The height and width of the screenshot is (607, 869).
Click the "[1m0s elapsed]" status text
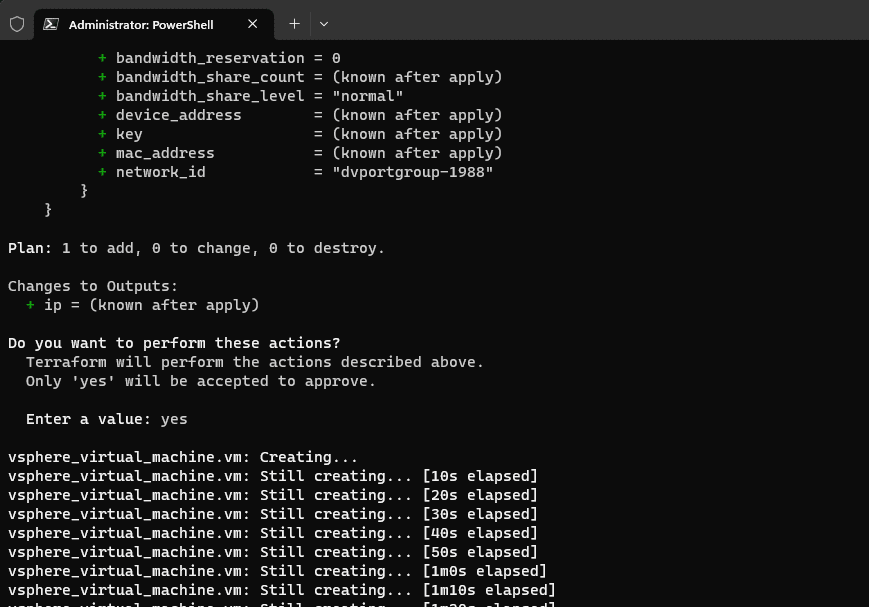point(485,571)
